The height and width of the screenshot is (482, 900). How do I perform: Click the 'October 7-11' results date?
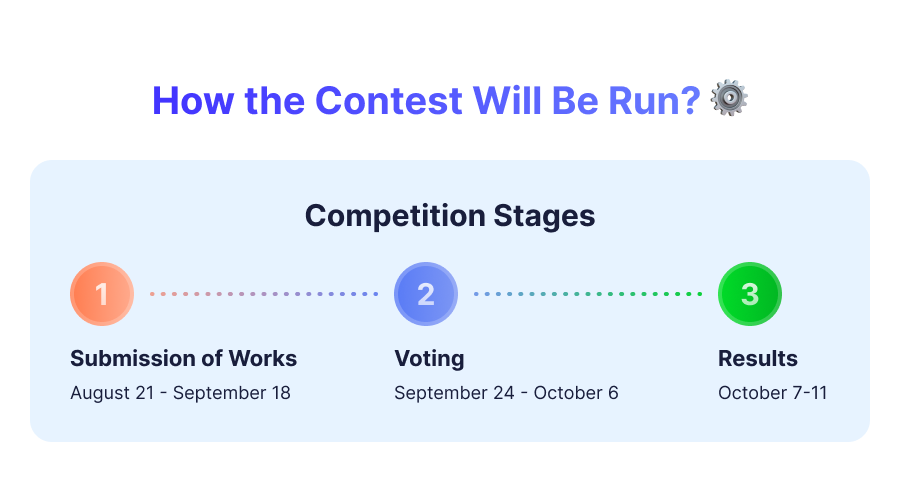(773, 393)
